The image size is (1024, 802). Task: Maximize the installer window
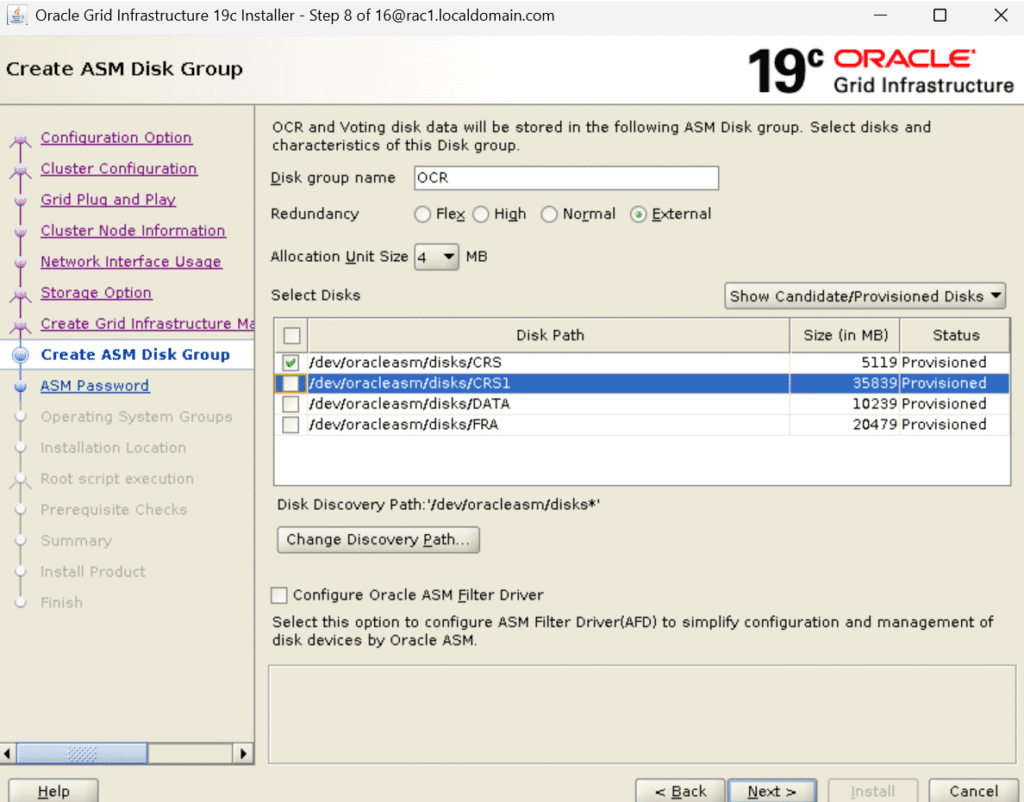(939, 16)
